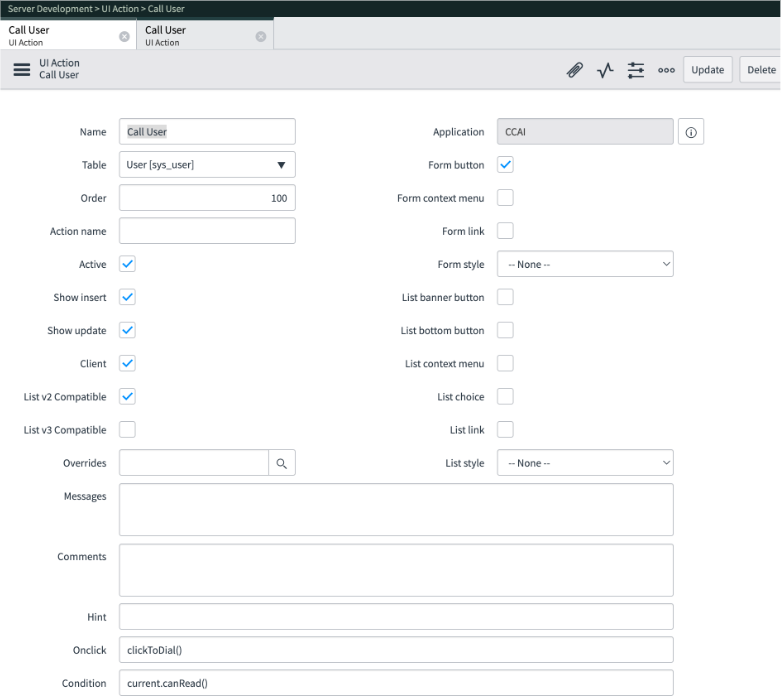Enable the Form context menu checkbox
The image size is (781, 699).
pos(505,198)
